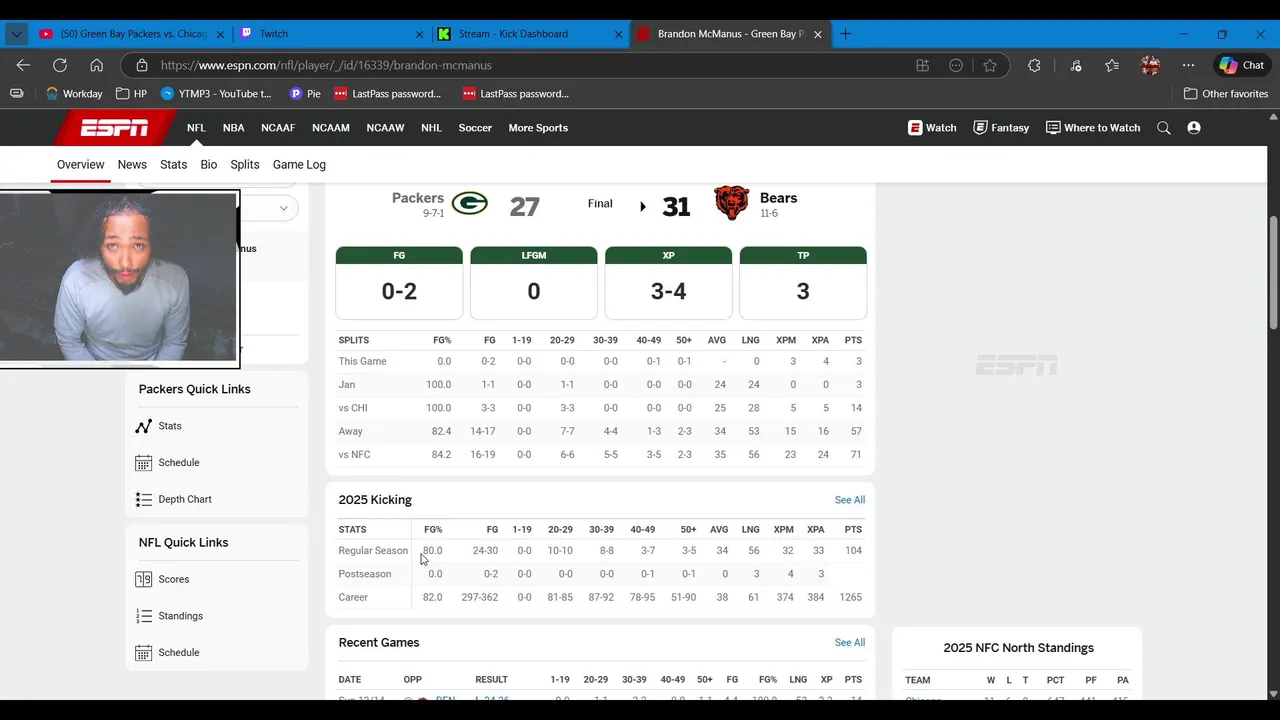Viewport: 1280px width, 720px height.
Task: Open NFL Standings quick link
Action: (x=181, y=616)
